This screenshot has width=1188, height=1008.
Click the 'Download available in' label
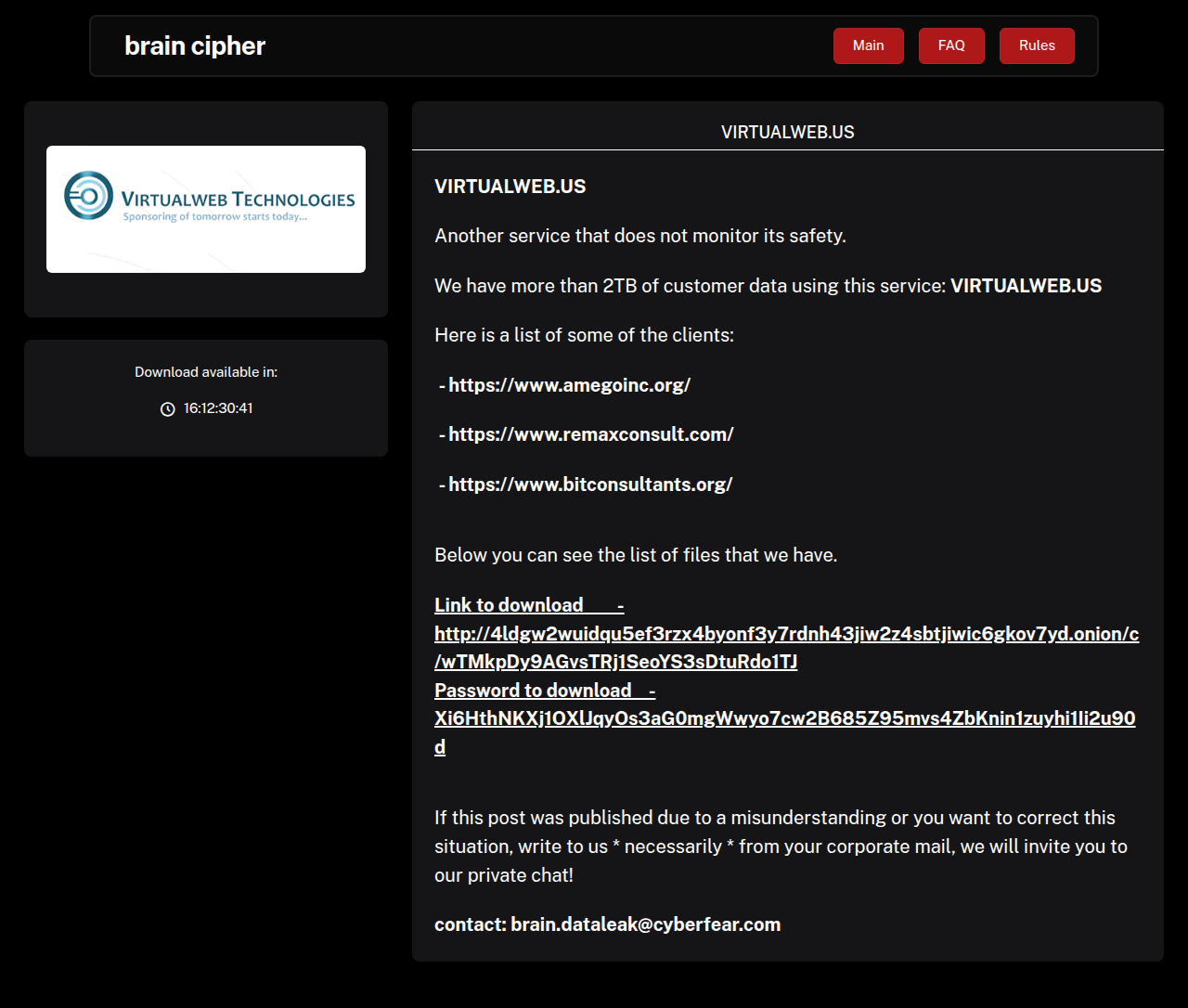[x=205, y=371]
